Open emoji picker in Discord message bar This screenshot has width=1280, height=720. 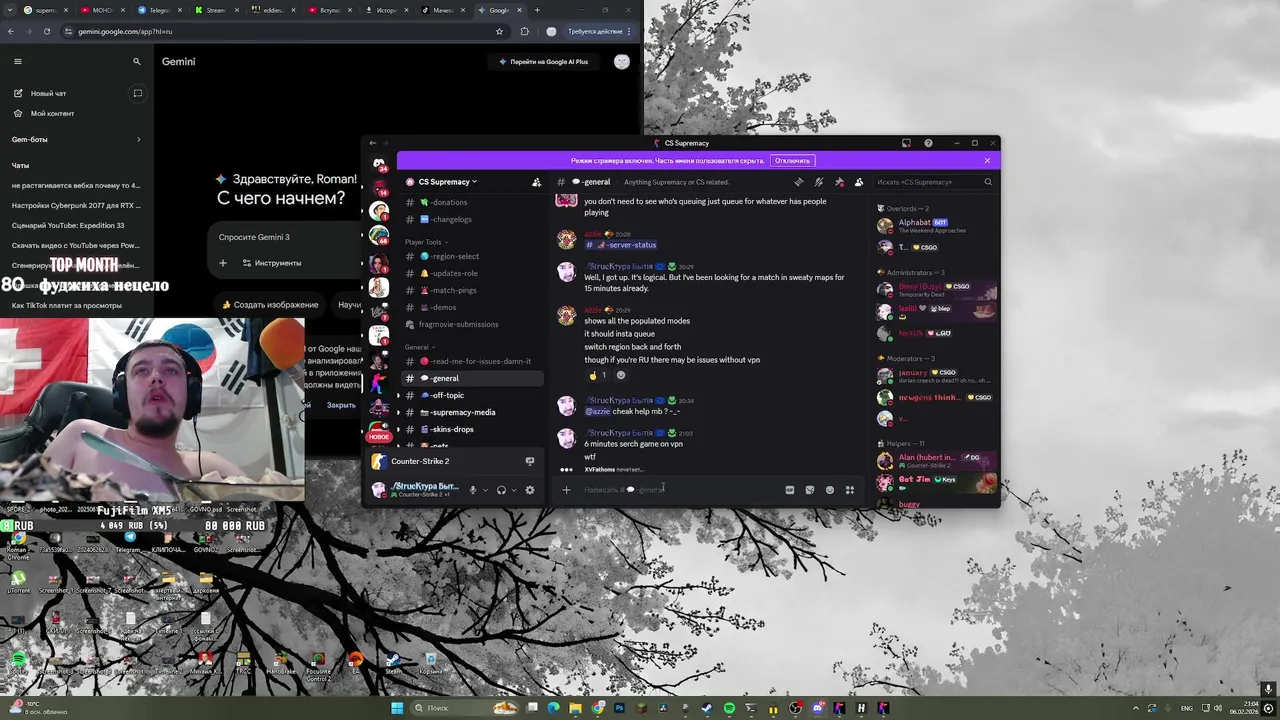tap(830, 490)
